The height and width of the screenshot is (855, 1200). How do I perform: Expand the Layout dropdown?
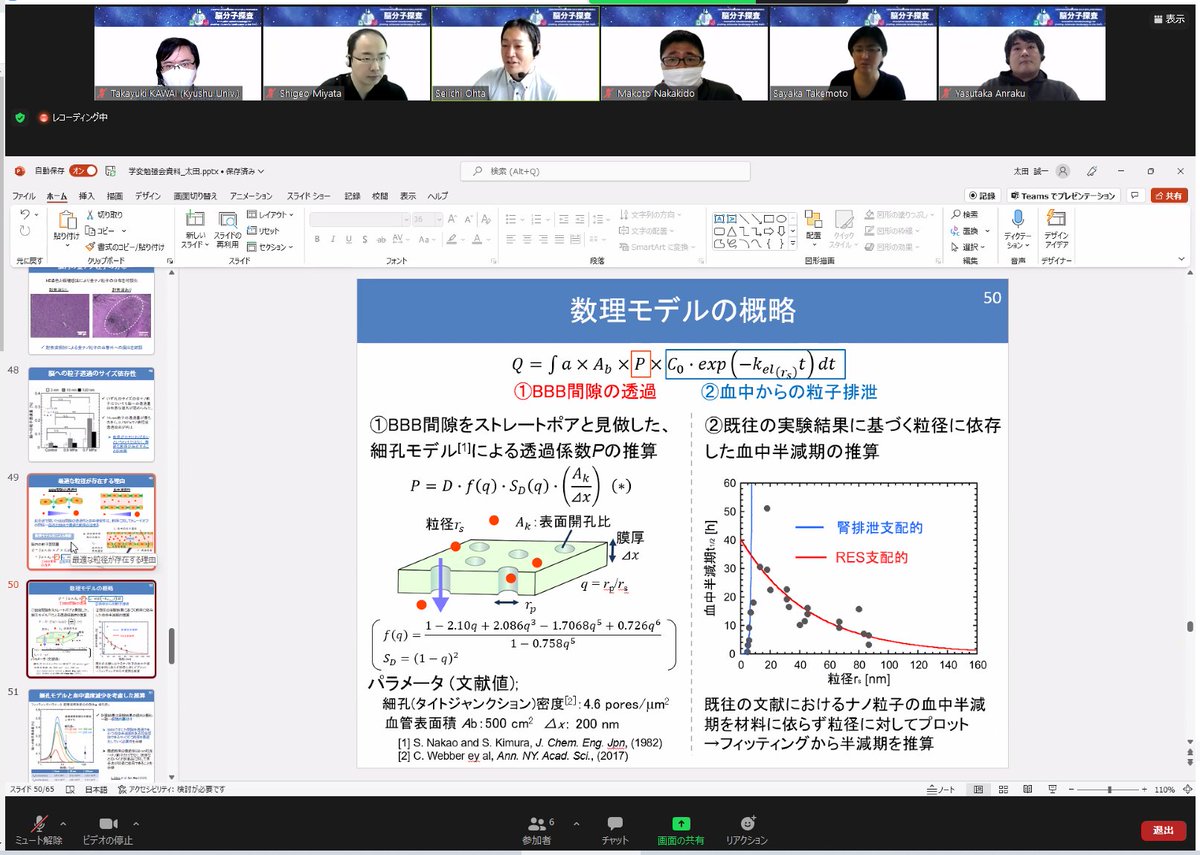click(x=271, y=214)
